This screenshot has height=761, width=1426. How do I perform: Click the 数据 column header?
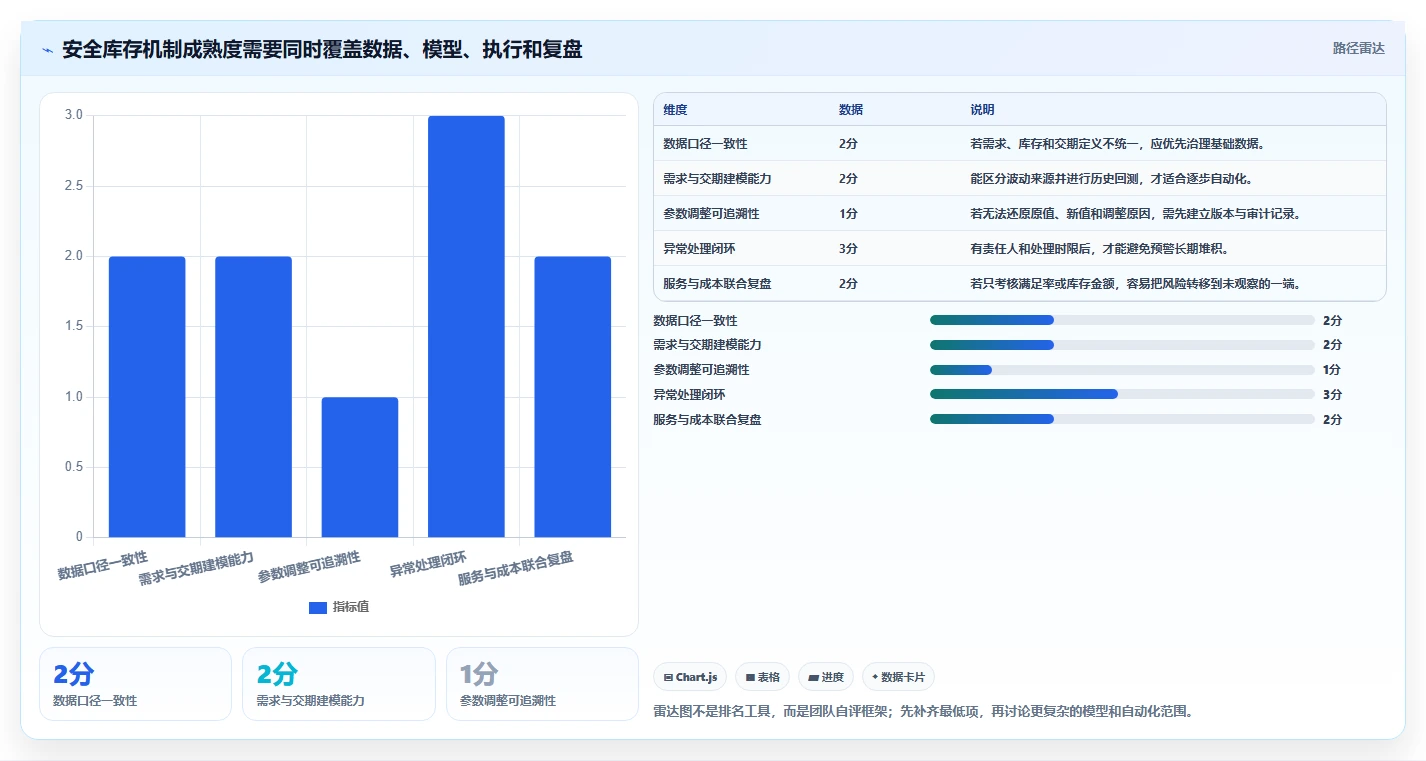pos(851,110)
